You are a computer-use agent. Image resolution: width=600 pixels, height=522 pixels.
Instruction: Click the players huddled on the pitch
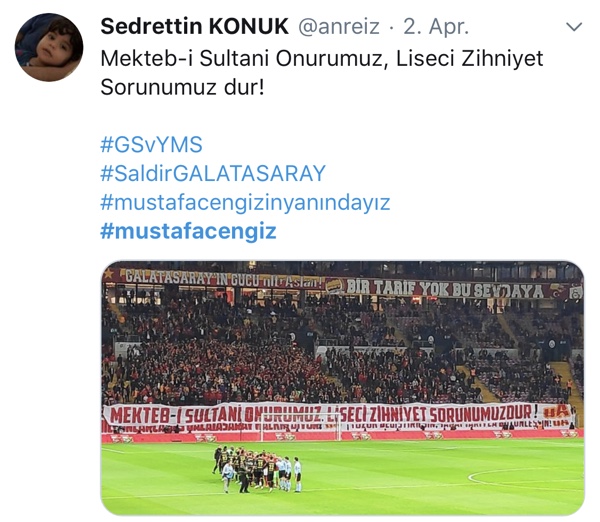coord(257,469)
